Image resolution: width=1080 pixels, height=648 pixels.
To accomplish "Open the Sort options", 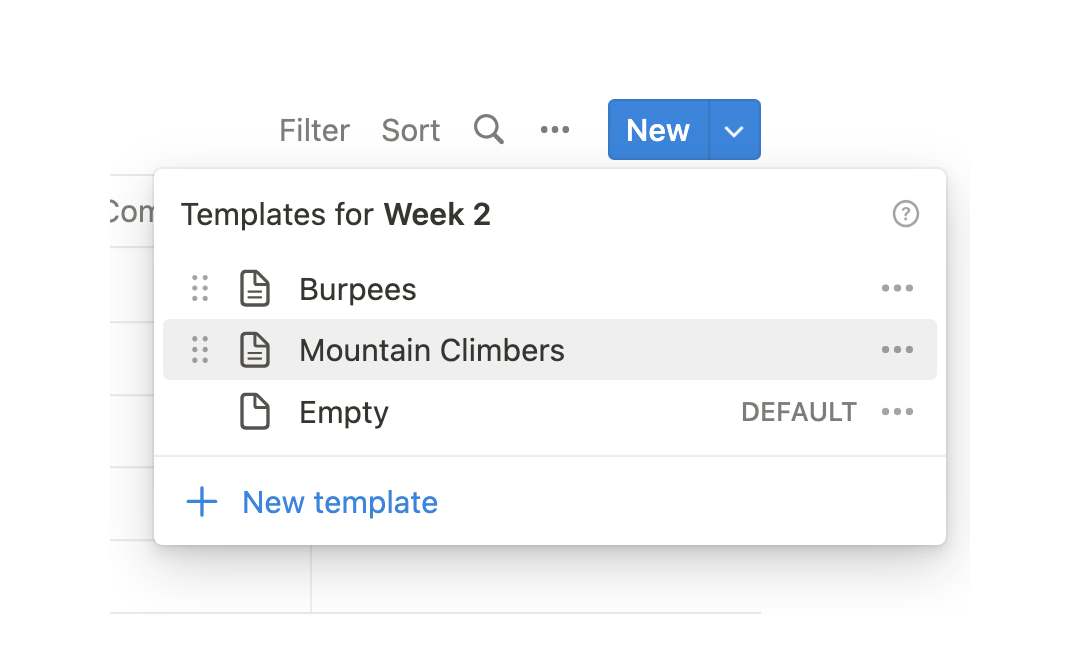I will coord(410,129).
